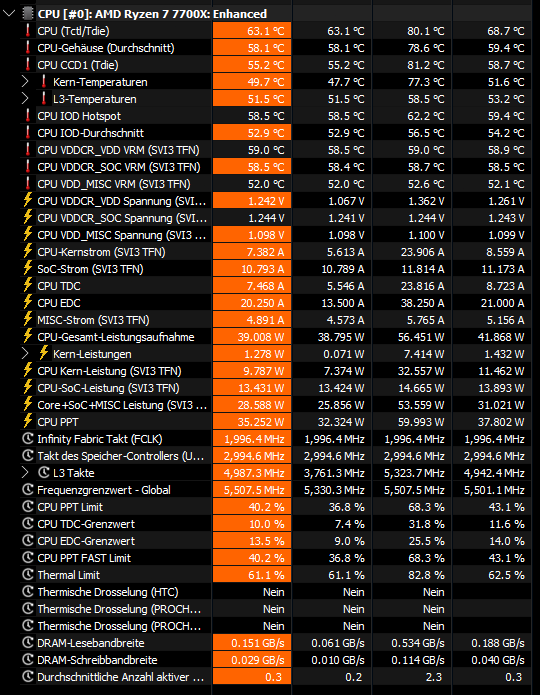This screenshot has height=695, width=540.
Task: Select the CPU (Tctl/Tdie) sensor label
Action: coord(74,31)
